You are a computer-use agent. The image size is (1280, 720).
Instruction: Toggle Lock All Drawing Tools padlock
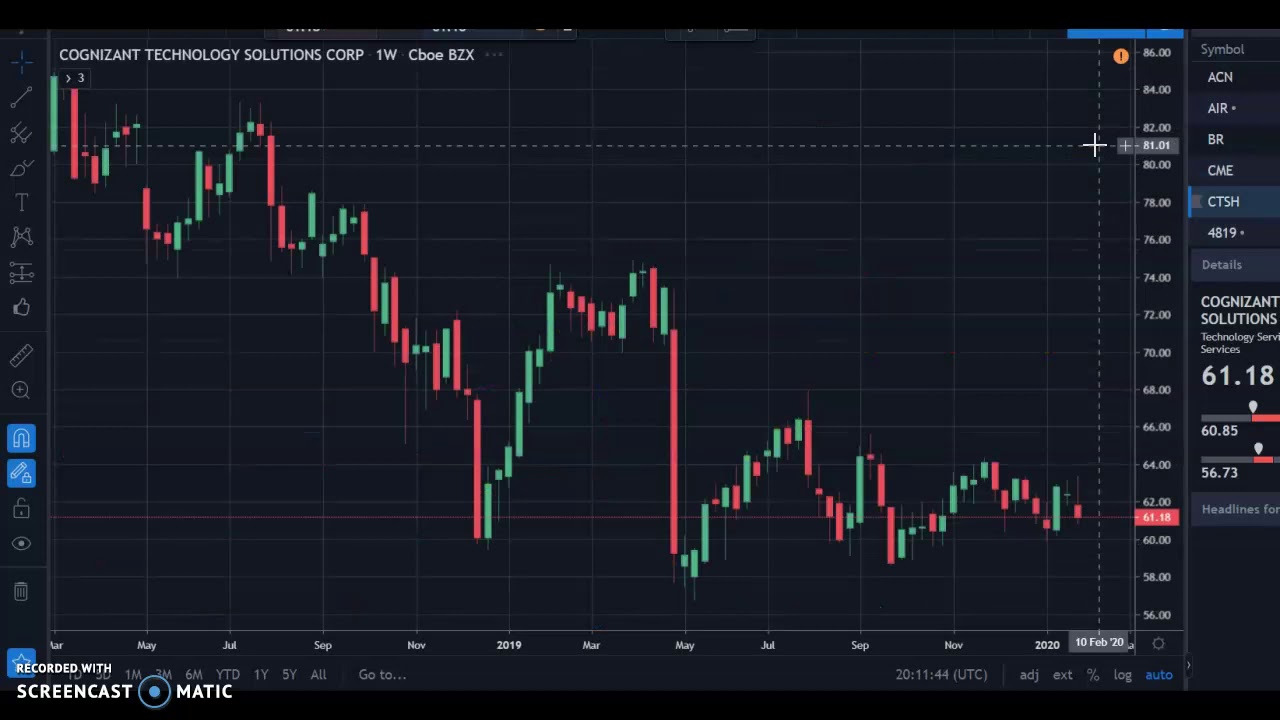[21, 509]
